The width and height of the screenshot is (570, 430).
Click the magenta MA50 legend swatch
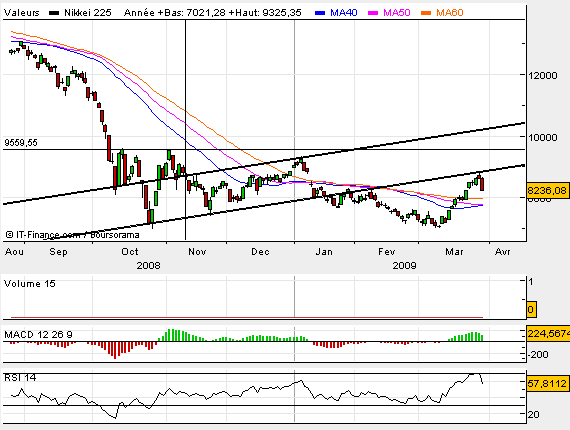tap(373, 13)
